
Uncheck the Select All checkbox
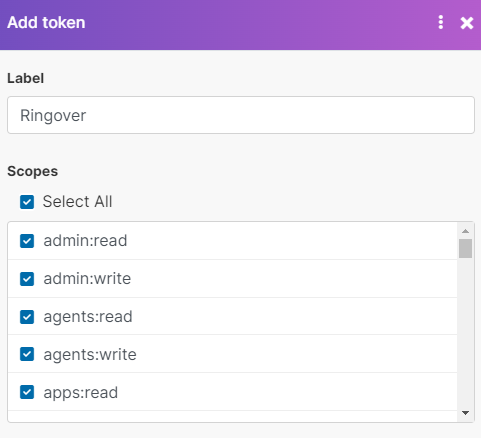27,202
